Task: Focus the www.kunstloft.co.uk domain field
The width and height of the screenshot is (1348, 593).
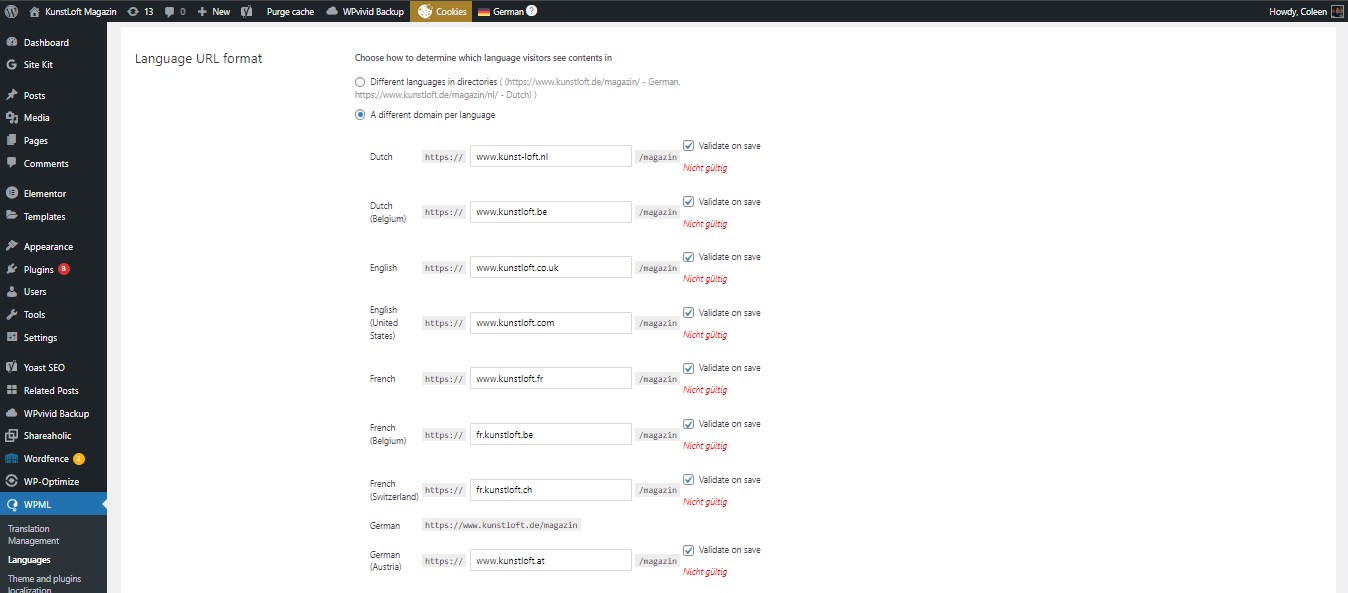Action: [x=551, y=268]
